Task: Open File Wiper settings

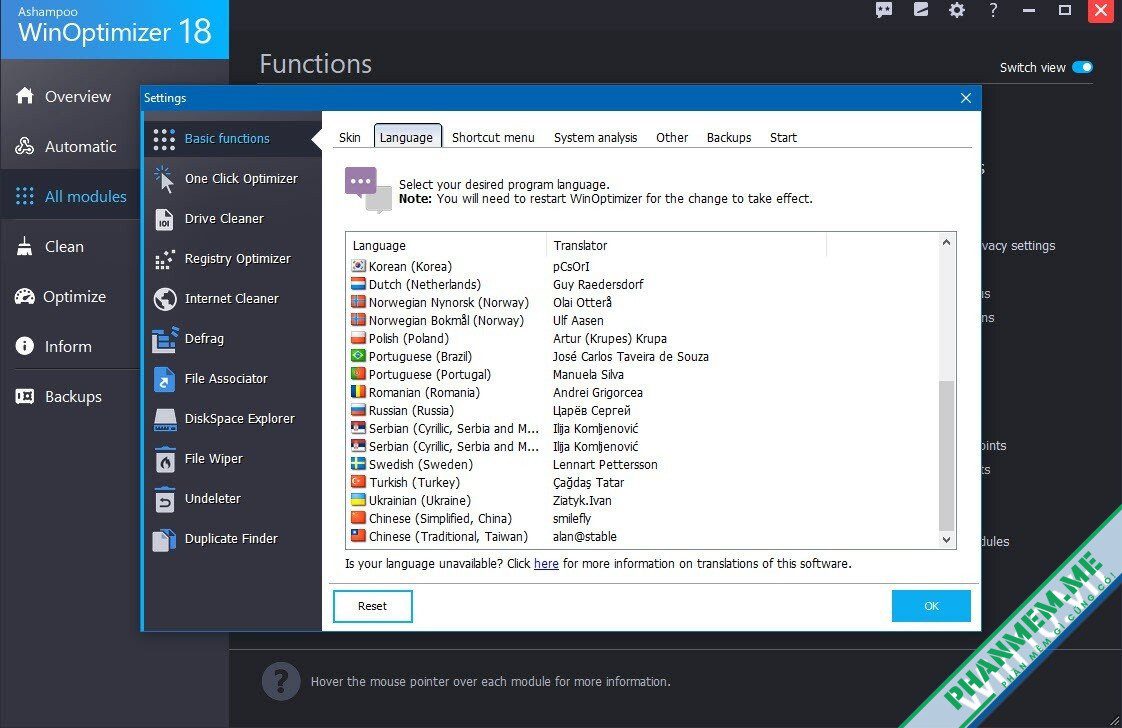Action: [233, 459]
